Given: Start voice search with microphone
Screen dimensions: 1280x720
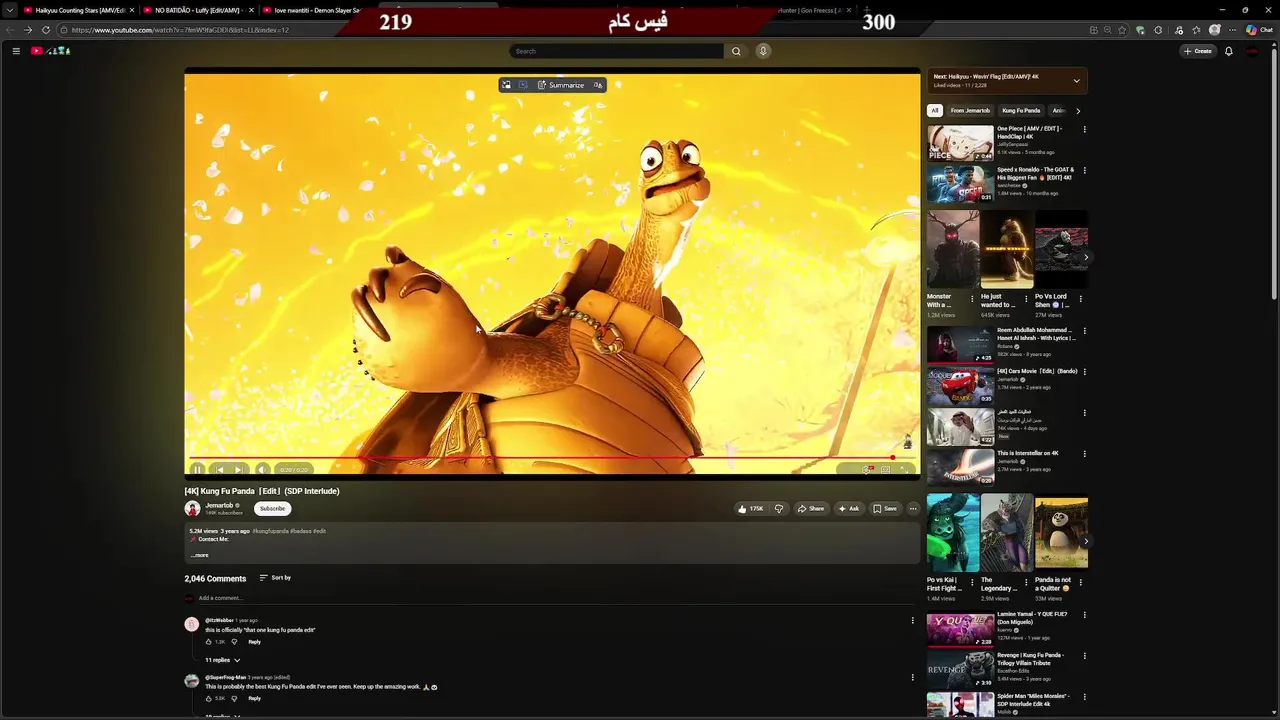Looking at the screenshot, I should (x=763, y=51).
